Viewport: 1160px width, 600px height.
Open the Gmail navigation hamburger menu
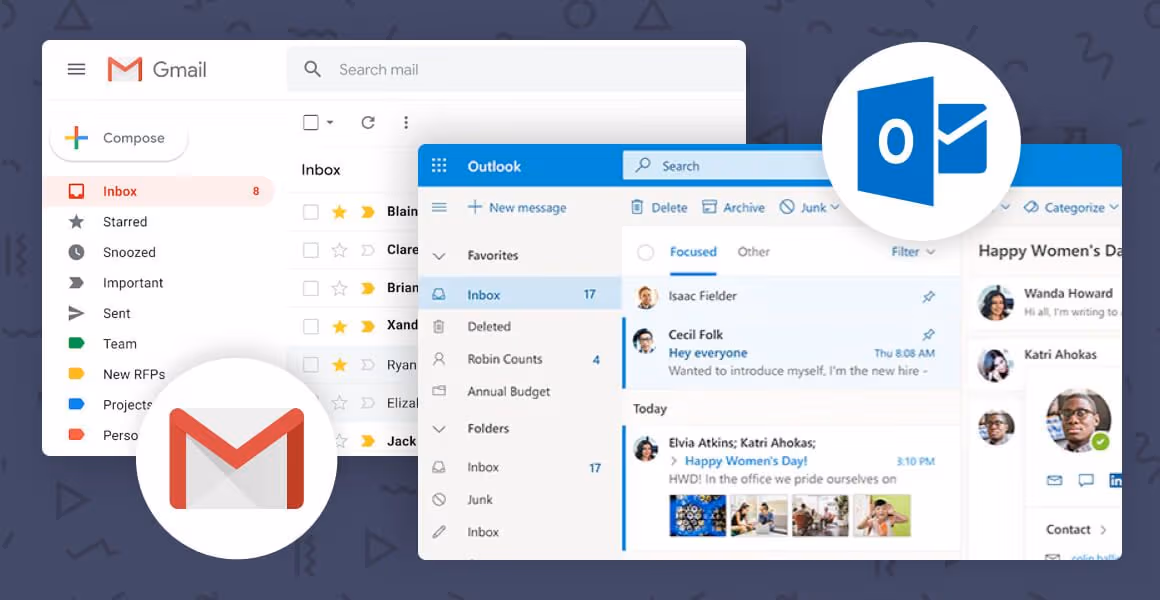[x=76, y=69]
